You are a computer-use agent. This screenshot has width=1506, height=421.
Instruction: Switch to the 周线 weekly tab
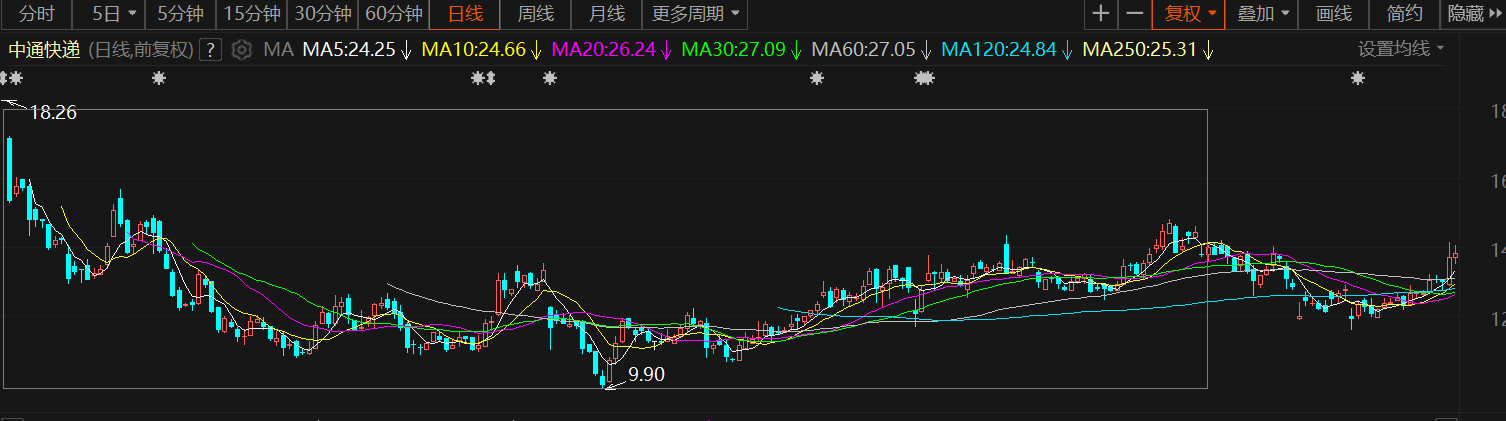(535, 14)
